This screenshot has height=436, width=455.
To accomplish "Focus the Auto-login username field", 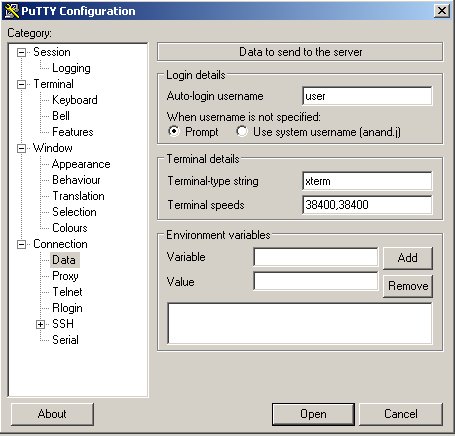I will (x=367, y=96).
